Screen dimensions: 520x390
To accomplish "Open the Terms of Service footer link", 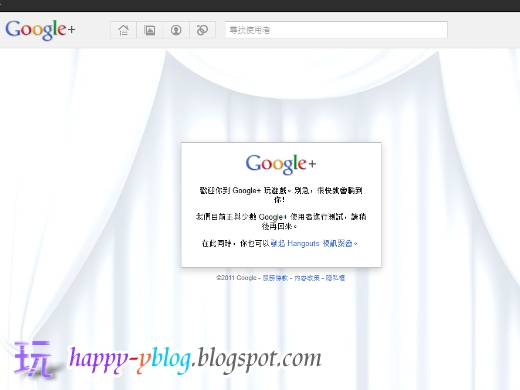I will tap(275, 278).
